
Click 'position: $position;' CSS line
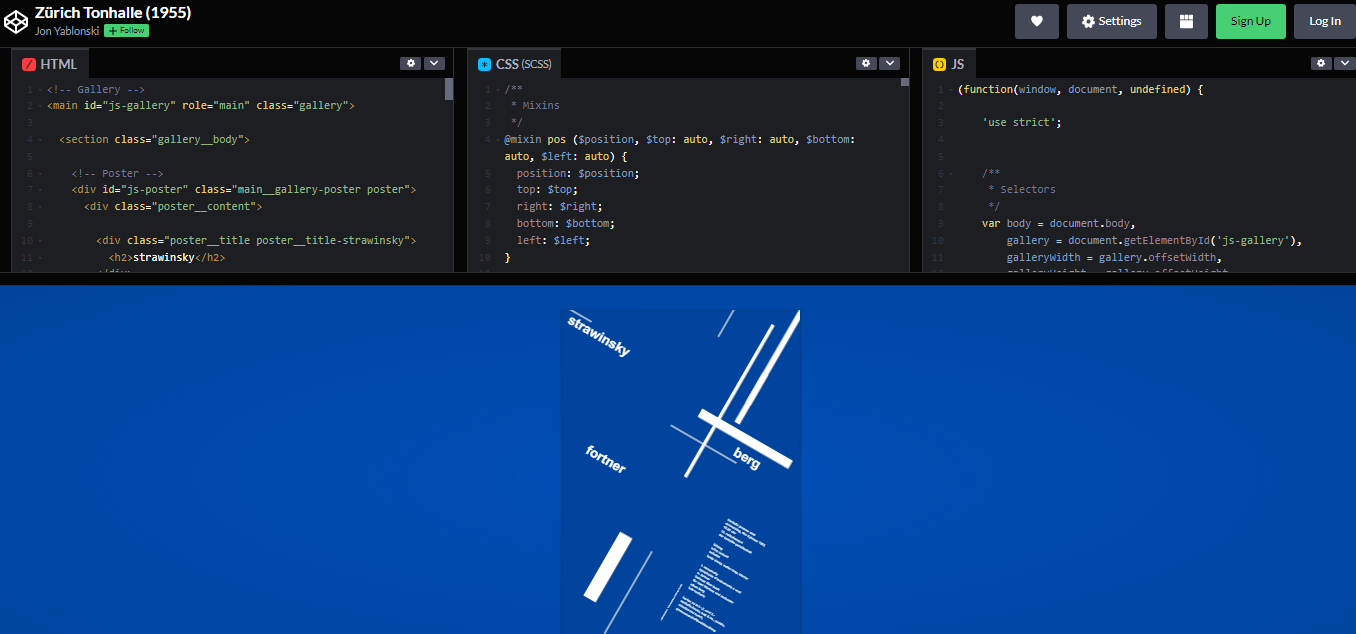578,173
